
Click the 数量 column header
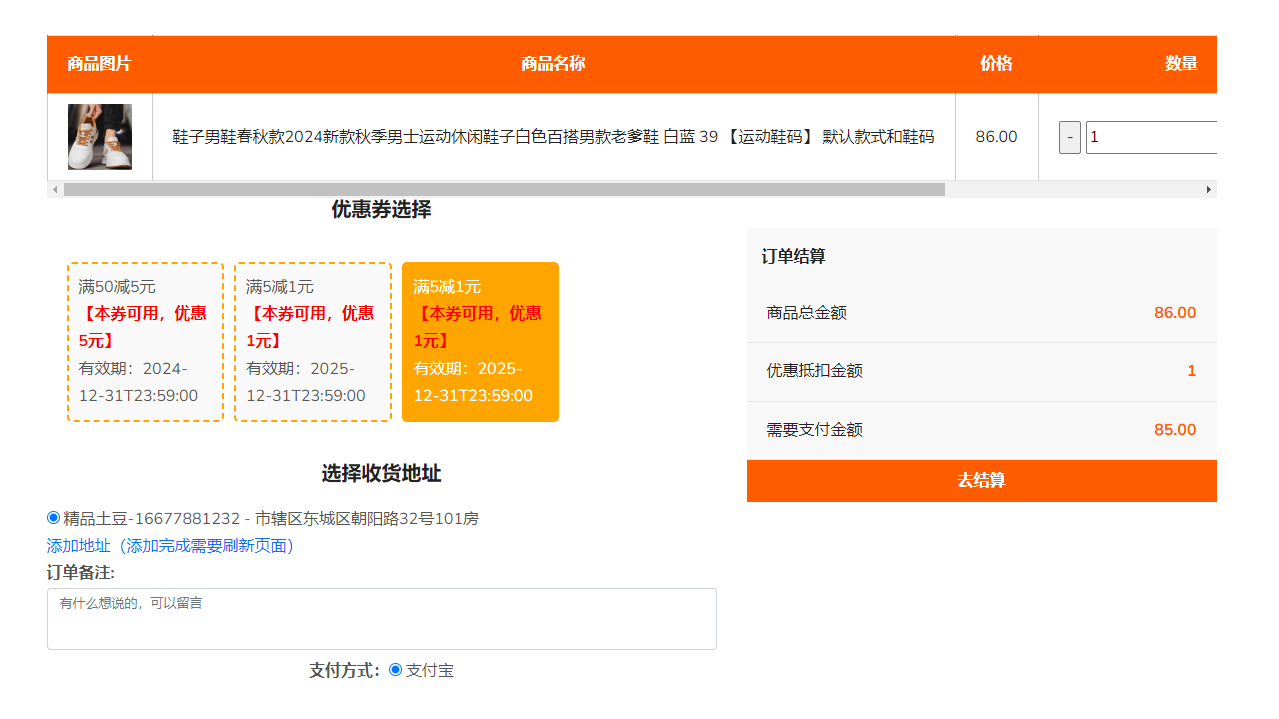[x=1180, y=64]
